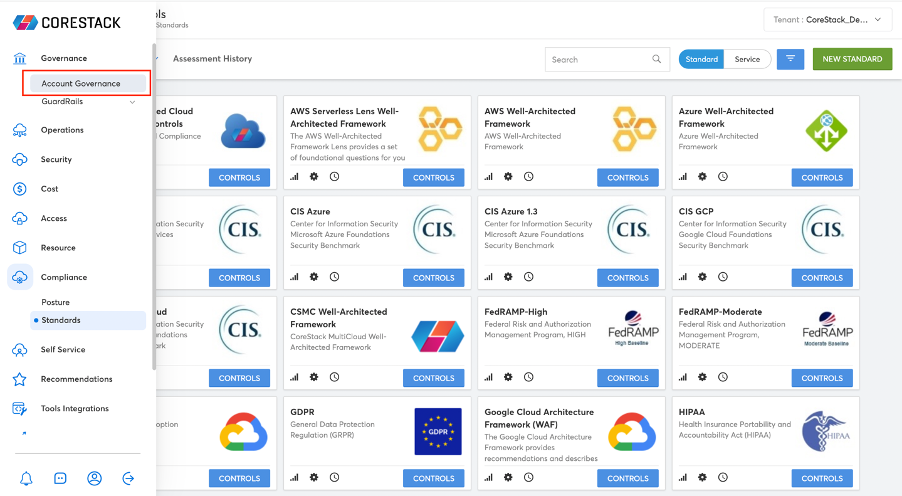Click the CIS Azure 1.3 title
Viewport: 902px width, 496px height.
[511, 211]
